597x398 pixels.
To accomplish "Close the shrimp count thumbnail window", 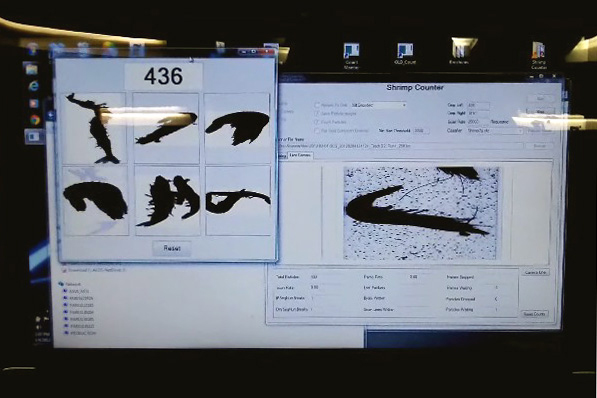I will (268, 51).
